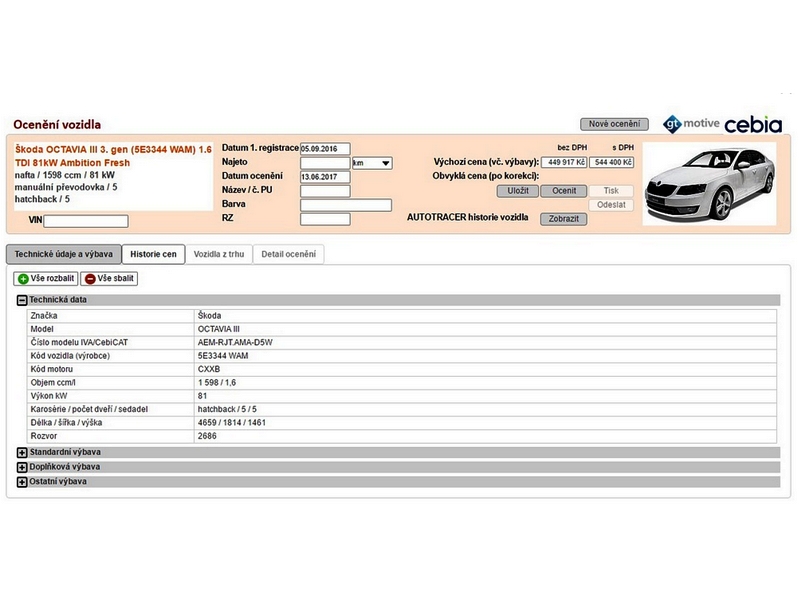This screenshot has width=800, height=600.
Task: Open the Detail ocenění tab
Action: [288, 254]
